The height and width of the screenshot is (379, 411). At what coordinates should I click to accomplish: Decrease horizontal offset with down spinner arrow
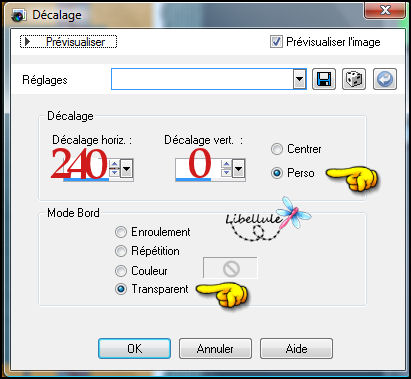click(x=114, y=172)
